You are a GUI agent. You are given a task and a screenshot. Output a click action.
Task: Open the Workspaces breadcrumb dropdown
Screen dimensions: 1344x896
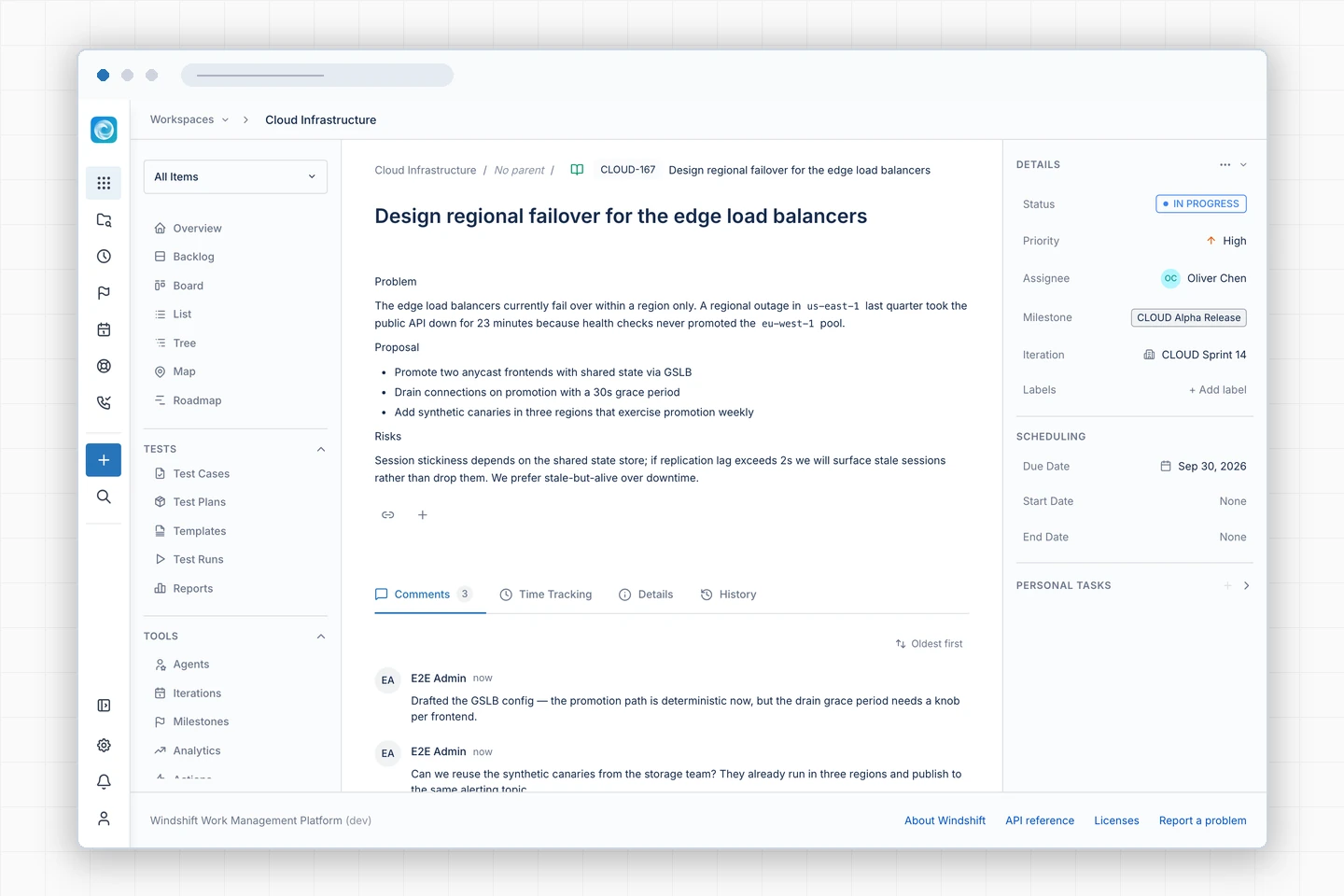pos(189,120)
